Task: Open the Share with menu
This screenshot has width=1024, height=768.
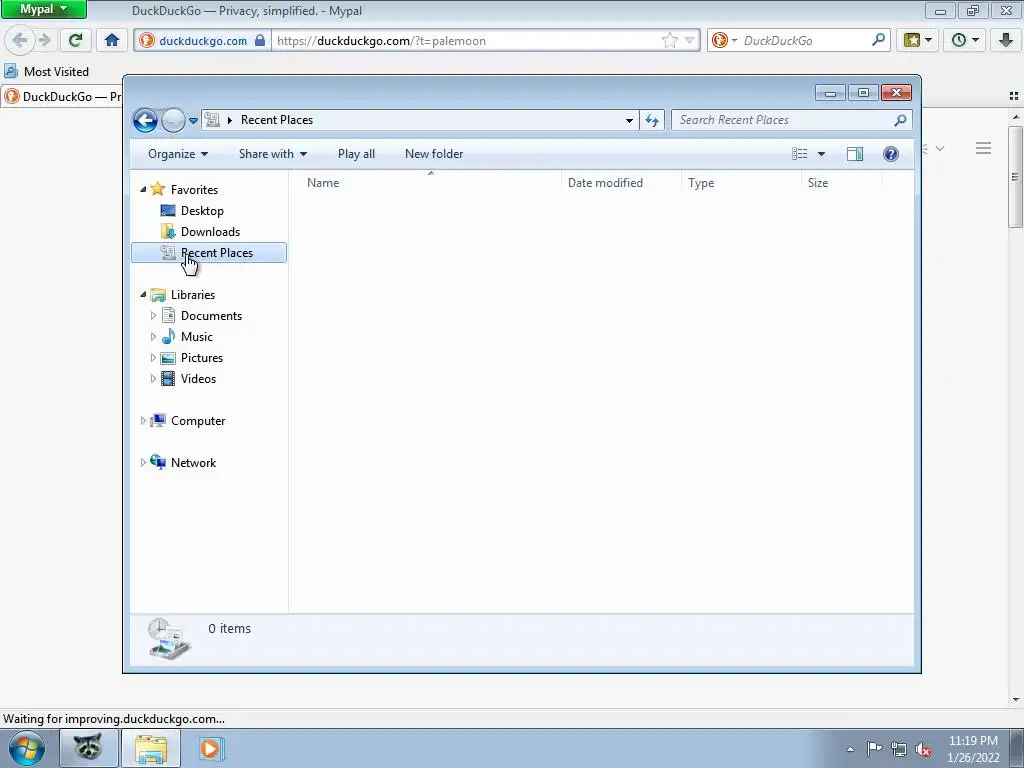Action: click(273, 154)
